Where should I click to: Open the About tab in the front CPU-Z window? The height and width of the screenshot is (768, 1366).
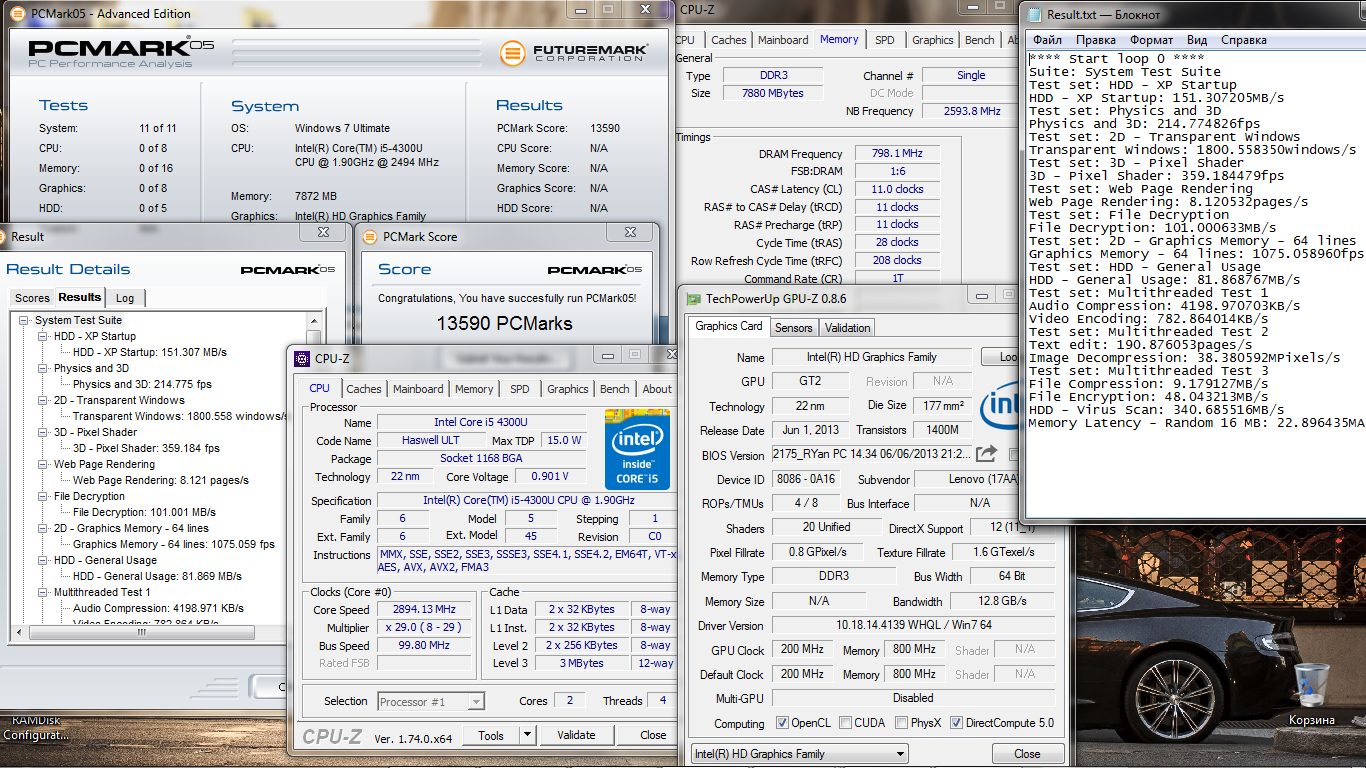point(657,389)
